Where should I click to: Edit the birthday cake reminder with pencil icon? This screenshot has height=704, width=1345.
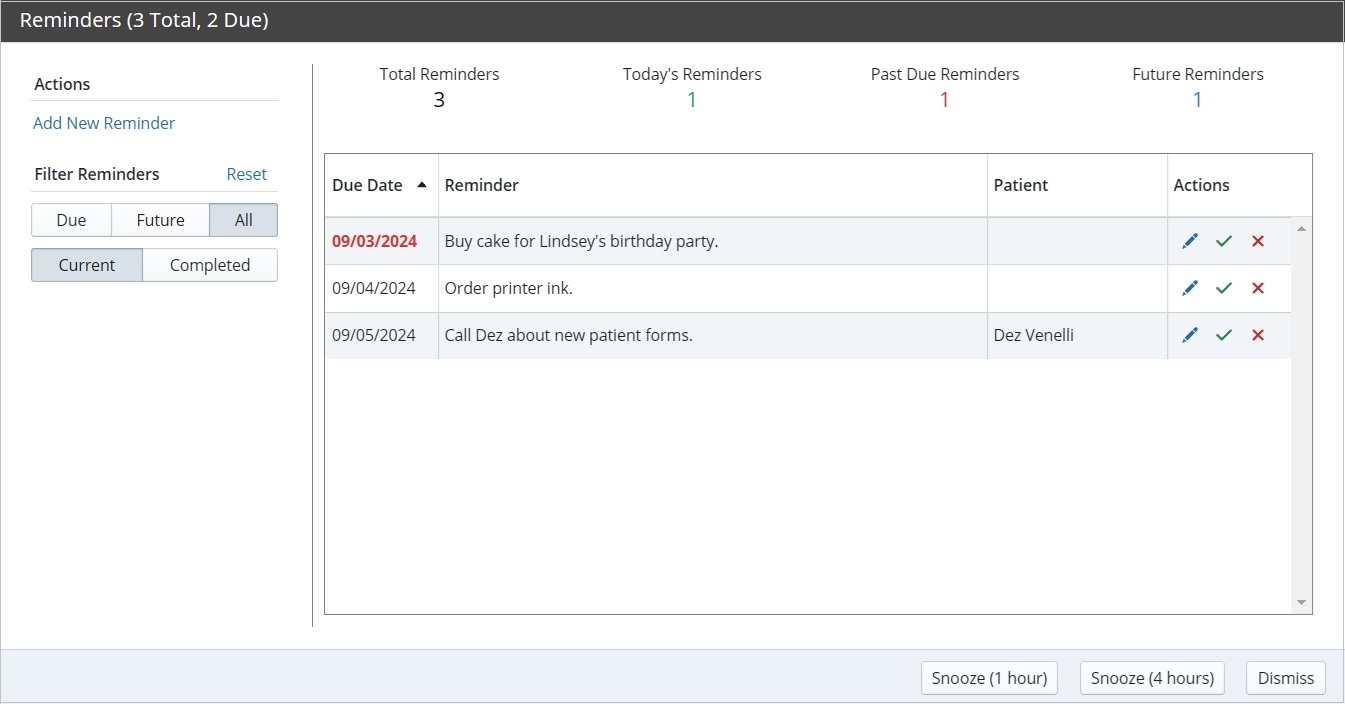[1190, 241]
